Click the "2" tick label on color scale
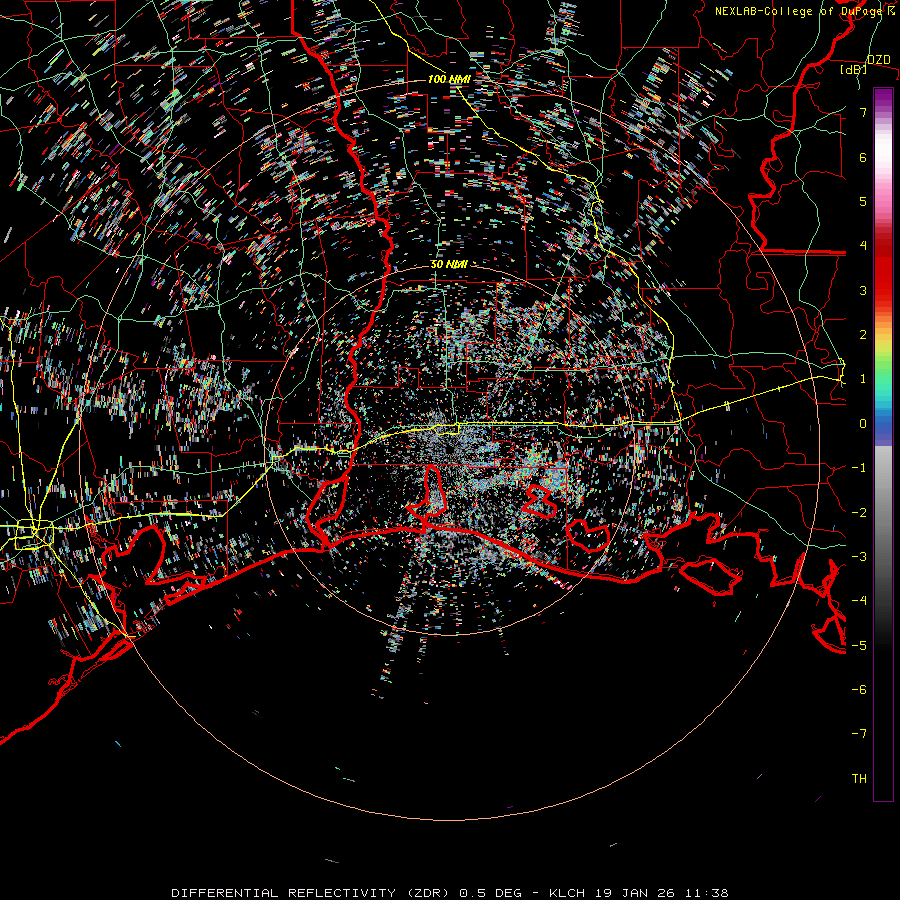This screenshot has height=900, width=900. (x=863, y=335)
